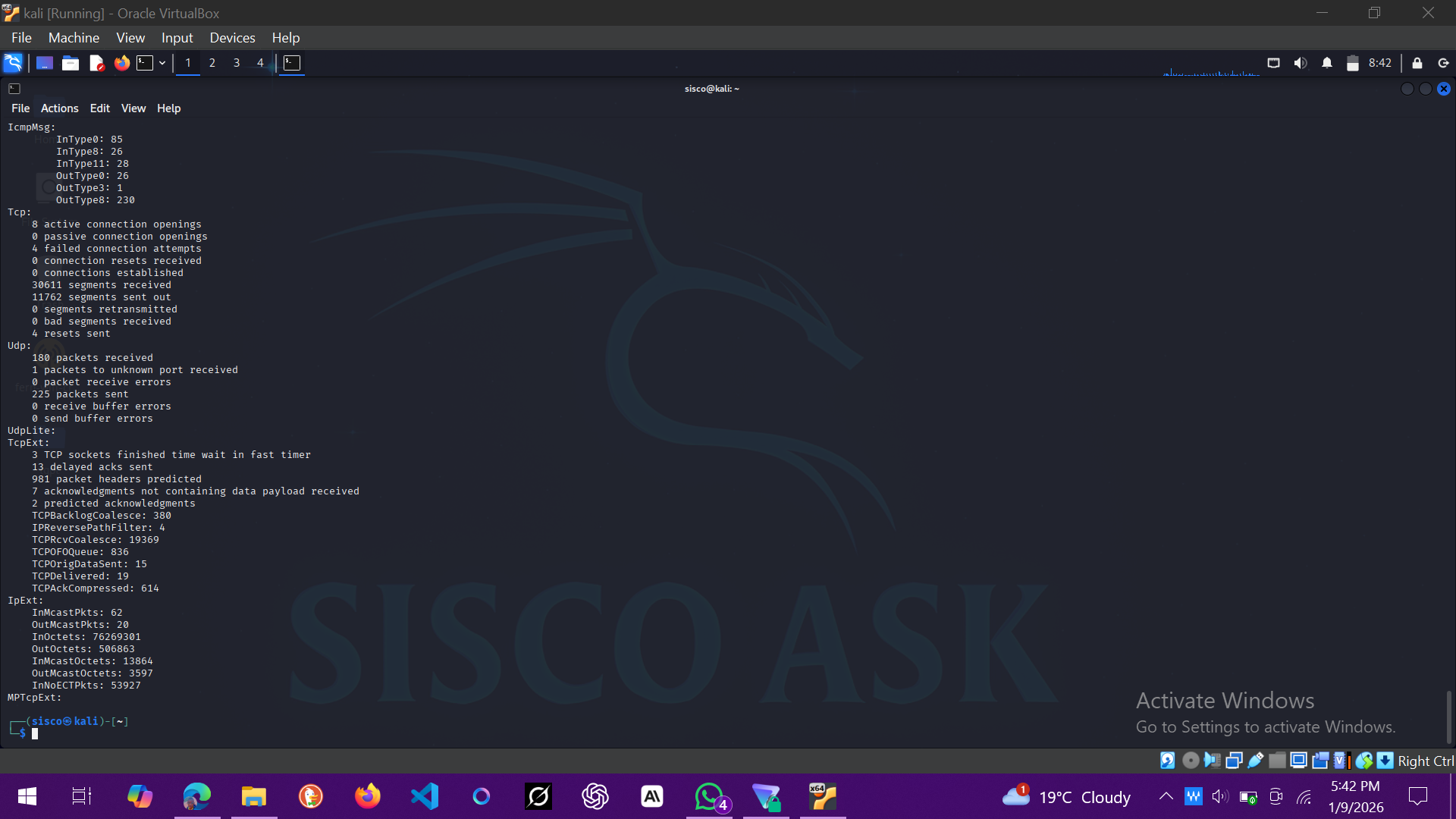Click VirtualBox audio status icon
The image size is (1456, 819).
(x=1212, y=761)
